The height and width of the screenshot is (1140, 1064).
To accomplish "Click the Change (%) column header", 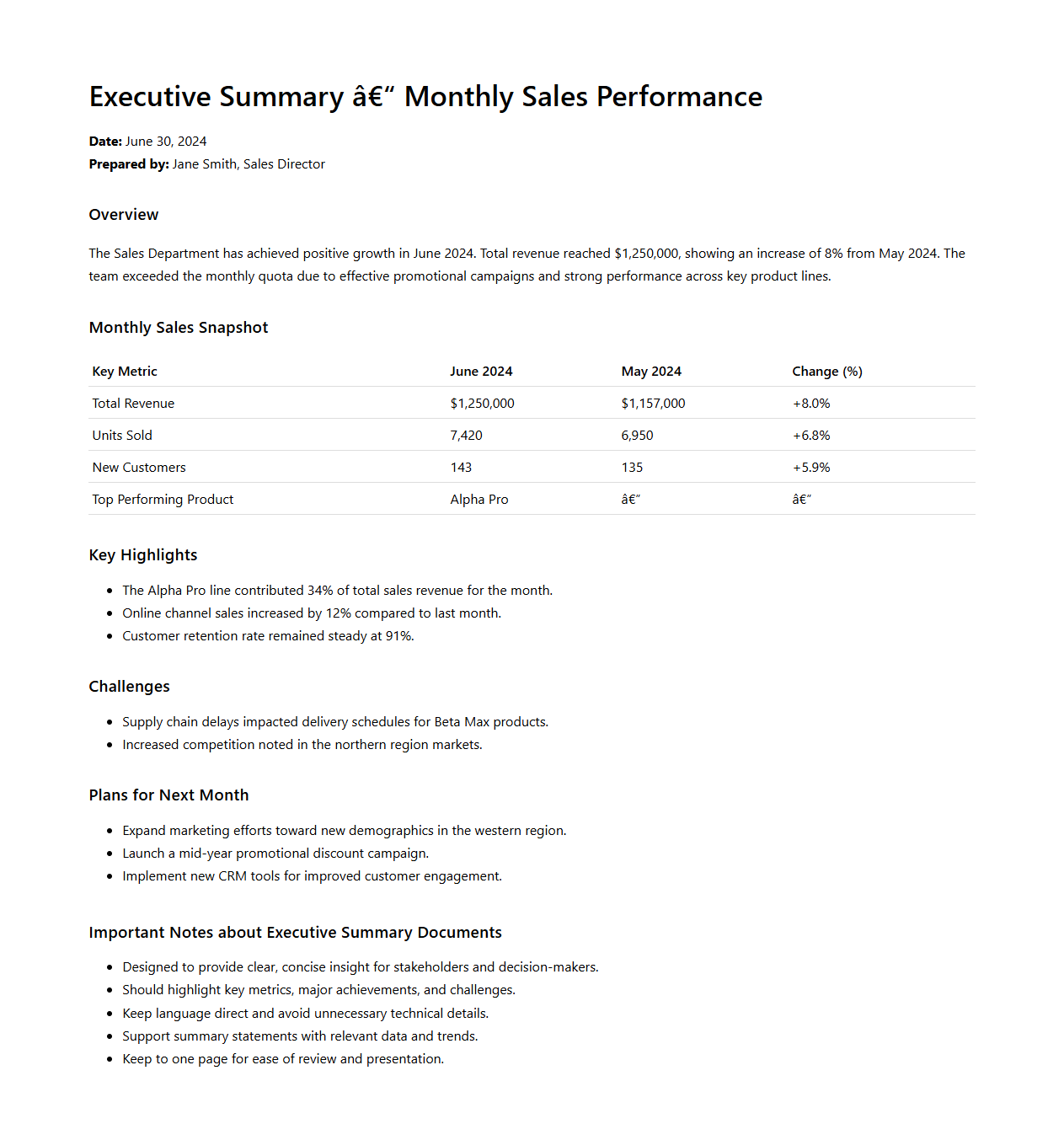I will 827,372.
